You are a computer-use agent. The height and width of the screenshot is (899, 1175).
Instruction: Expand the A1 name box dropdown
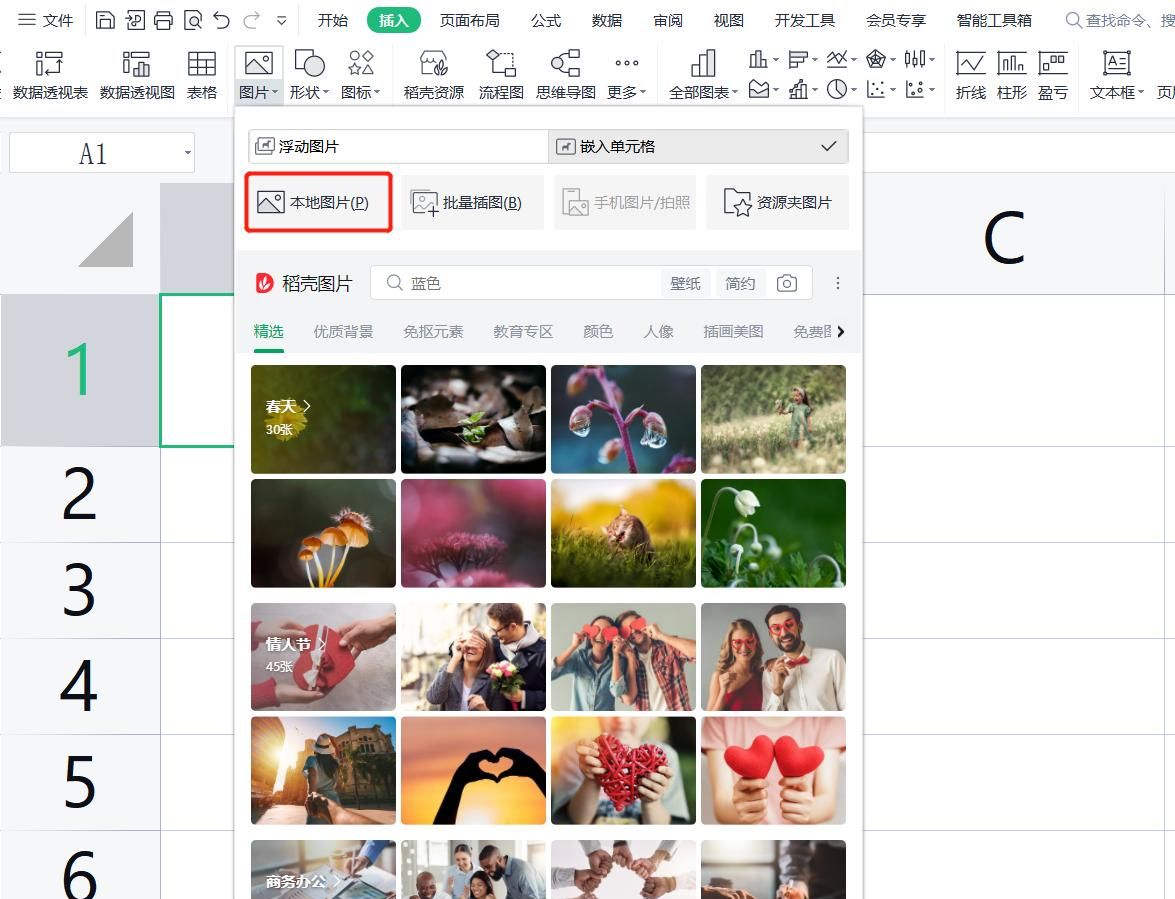point(187,153)
